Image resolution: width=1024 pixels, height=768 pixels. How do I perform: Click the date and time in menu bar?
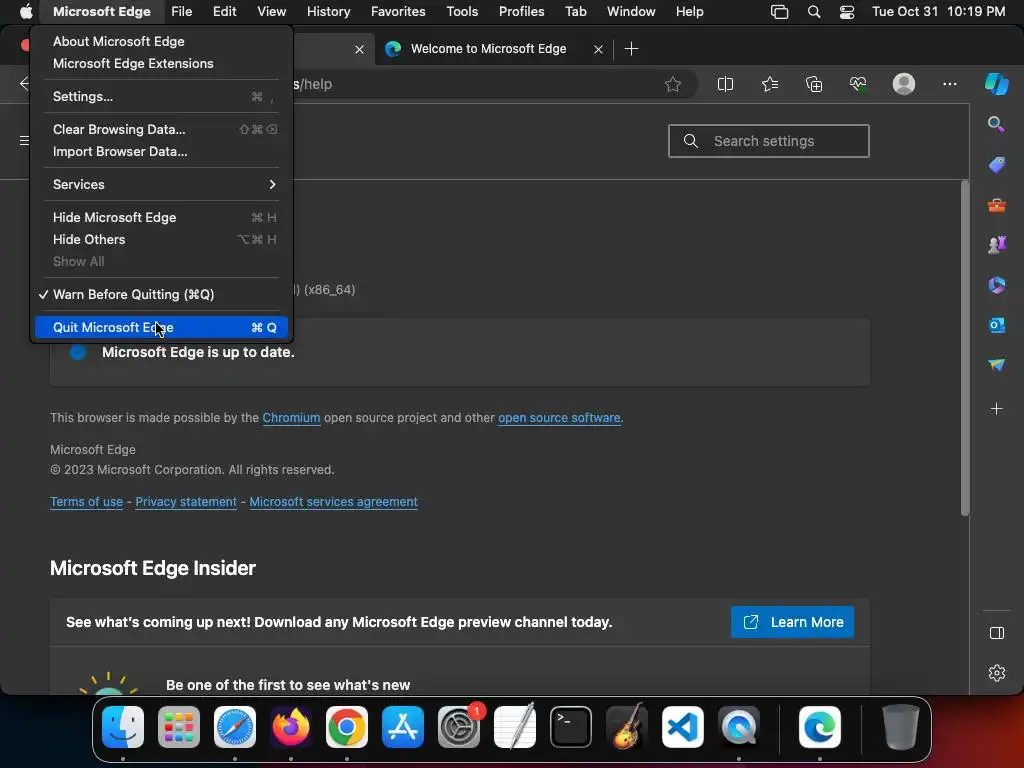coord(938,12)
